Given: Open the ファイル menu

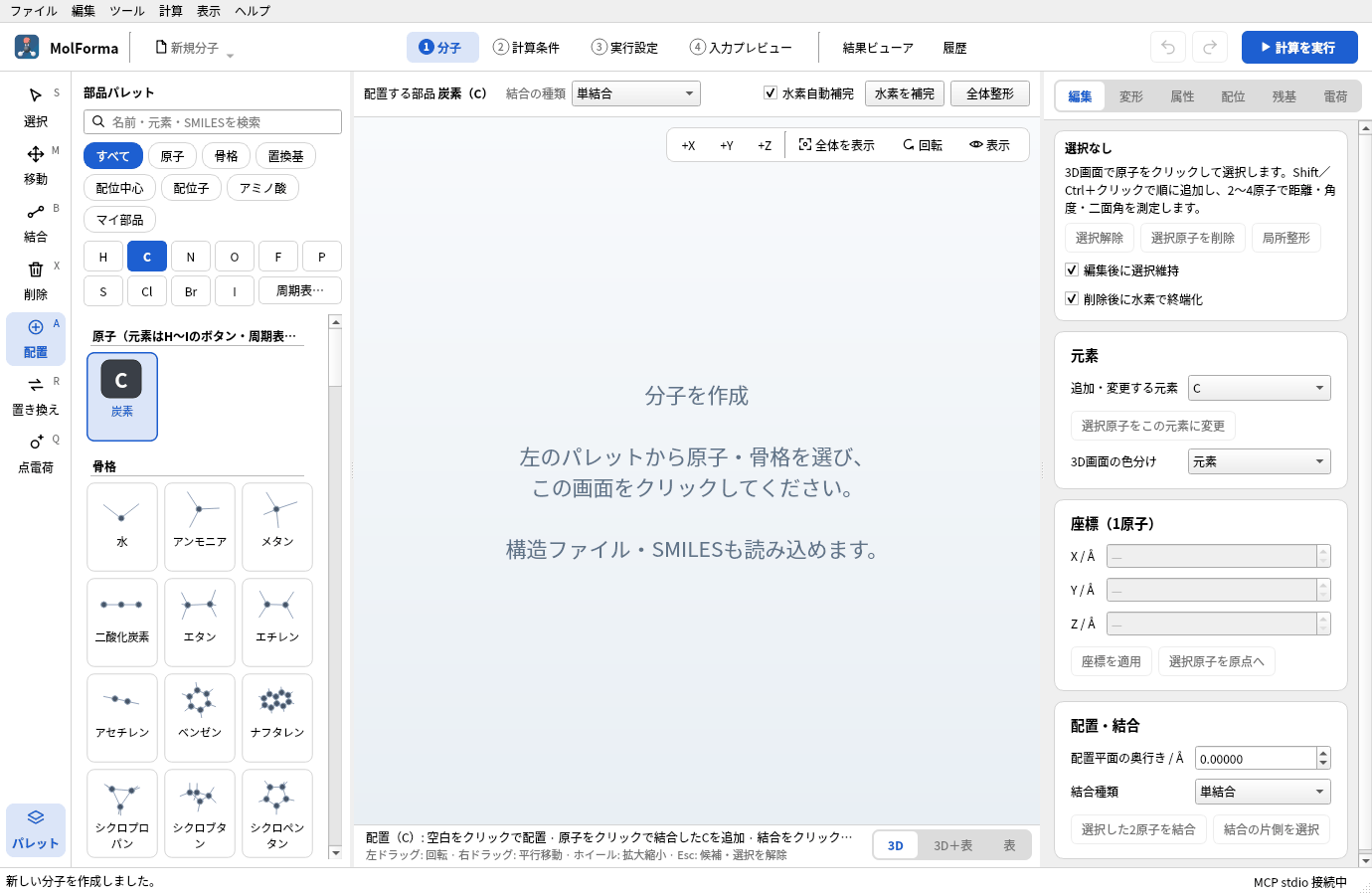Looking at the screenshot, I should 34,11.
